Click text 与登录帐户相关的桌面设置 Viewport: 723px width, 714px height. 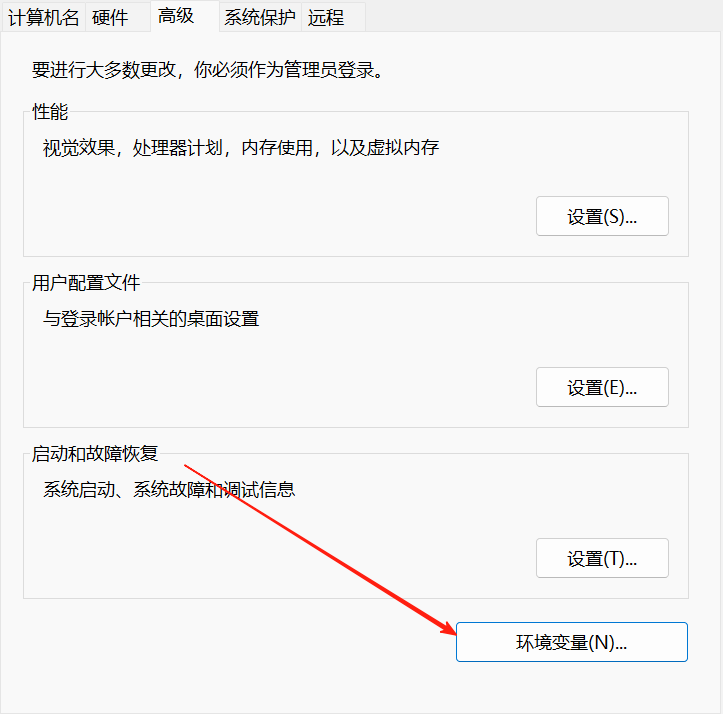(151, 319)
